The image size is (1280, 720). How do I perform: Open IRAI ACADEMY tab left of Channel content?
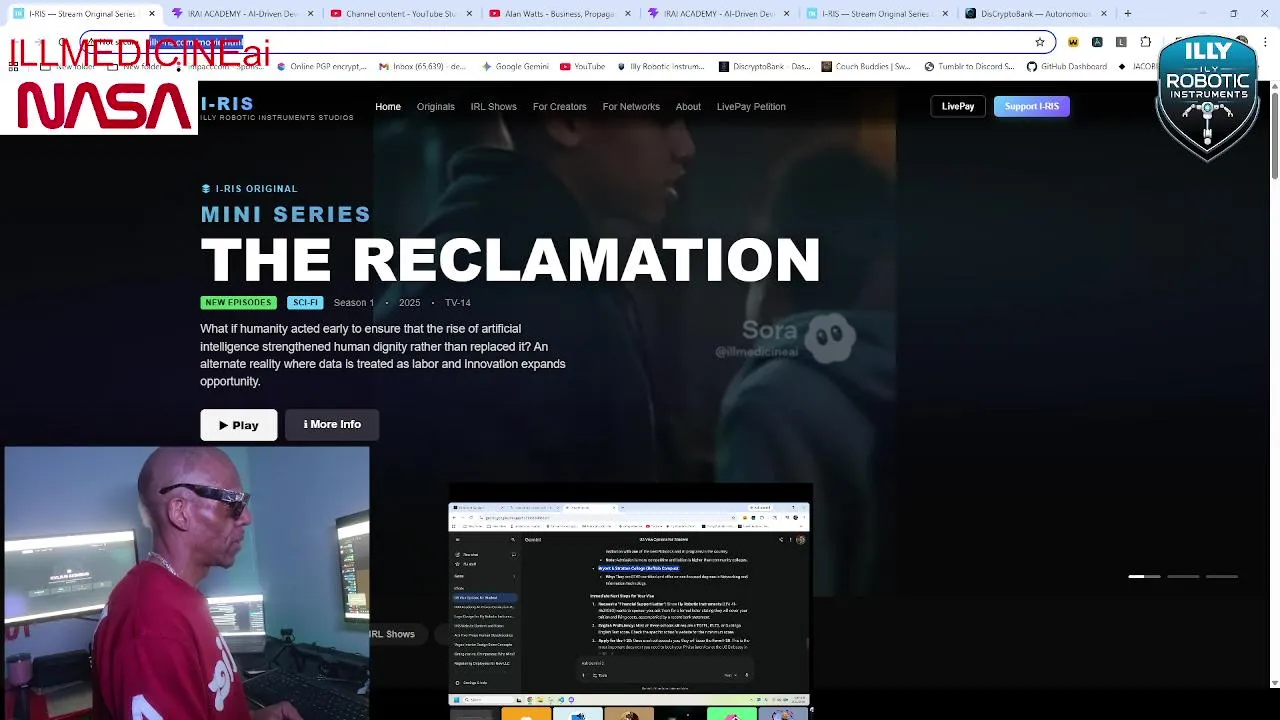(x=243, y=14)
